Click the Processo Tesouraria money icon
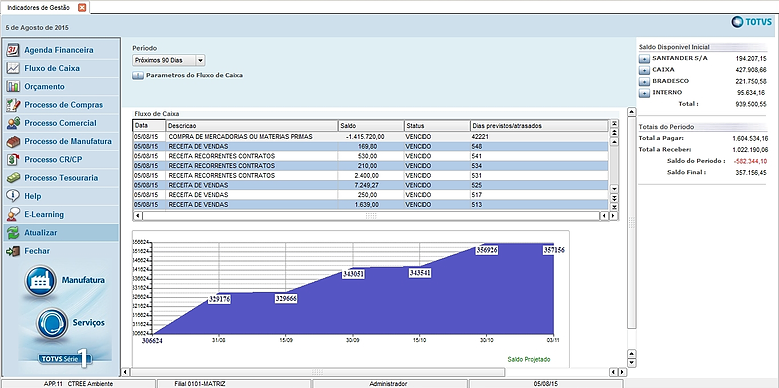The image size is (779, 388). click(x=13, y=178)
